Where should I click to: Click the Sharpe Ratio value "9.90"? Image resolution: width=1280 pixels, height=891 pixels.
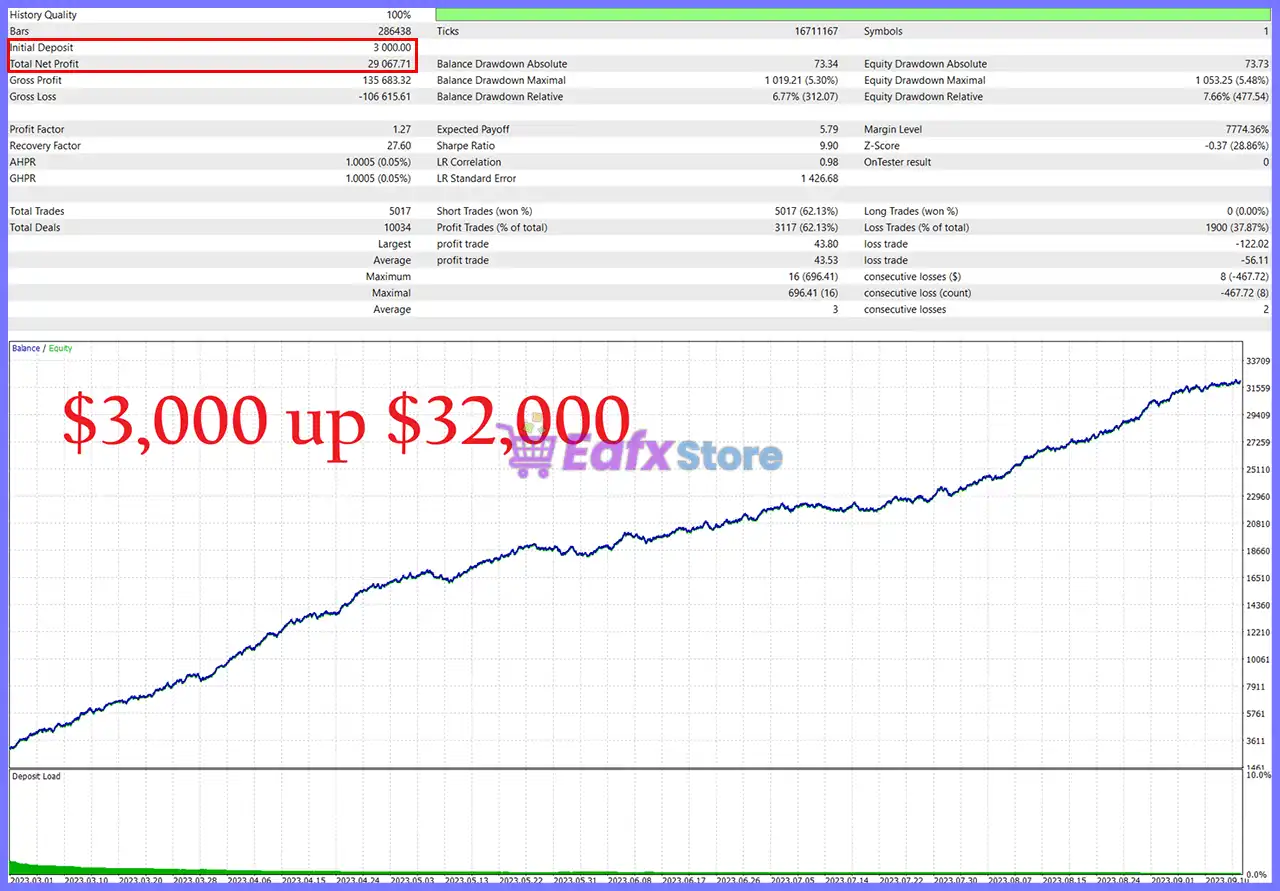(829, 146)
